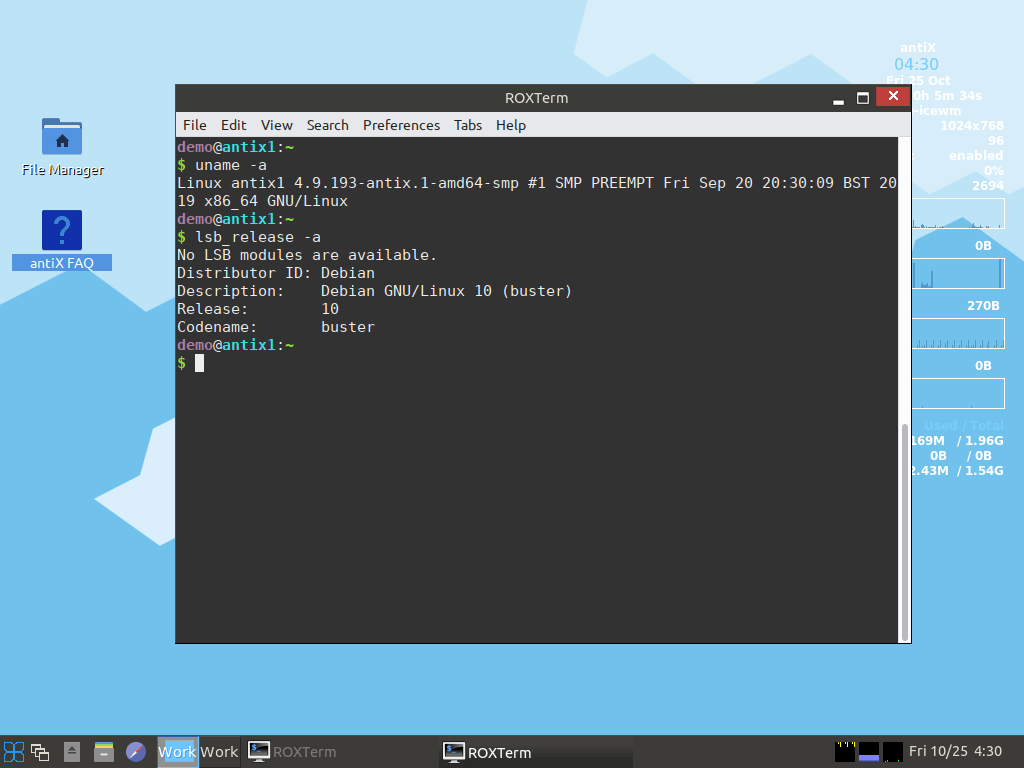Open the Edit menu
The image size is (1024, 768).
(x=234, y=125)
